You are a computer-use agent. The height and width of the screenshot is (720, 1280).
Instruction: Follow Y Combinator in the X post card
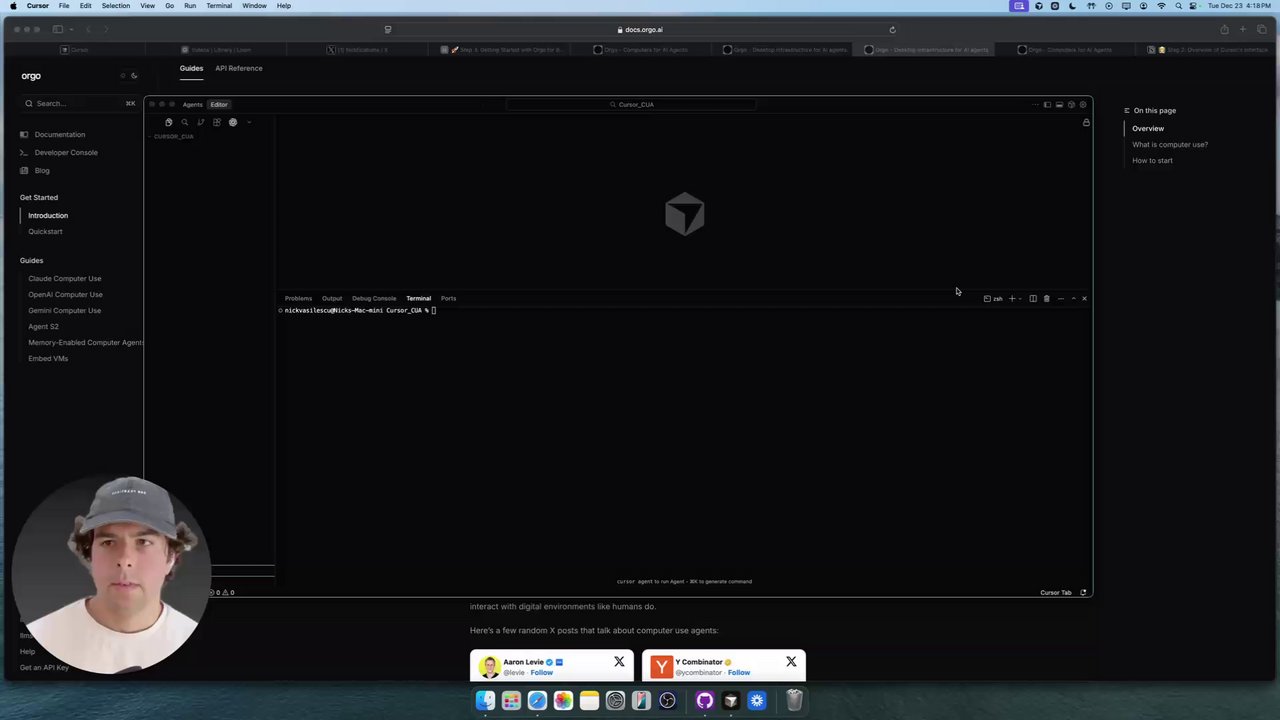(739, 672)
